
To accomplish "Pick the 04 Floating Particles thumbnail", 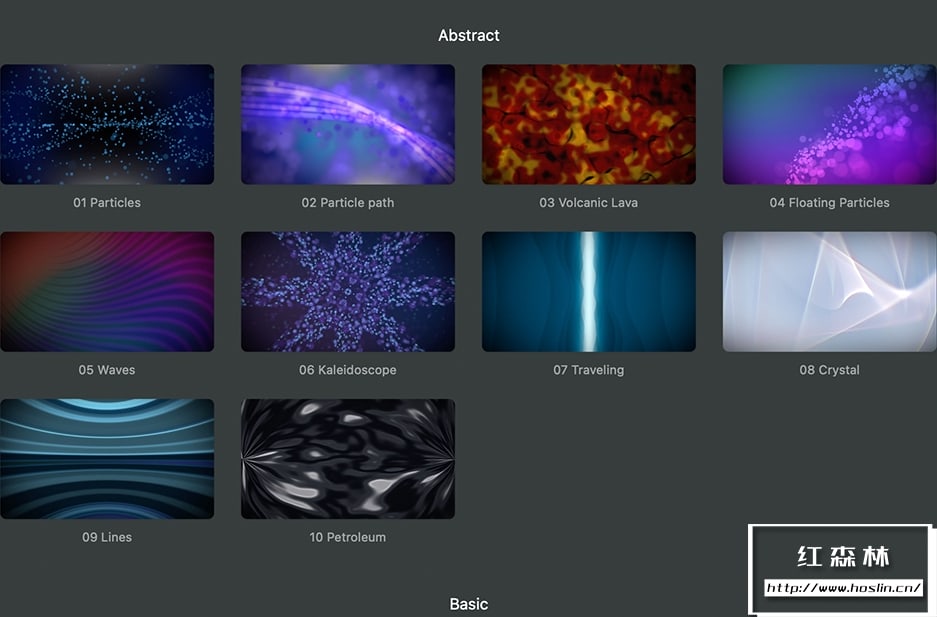I will [829, 124].
